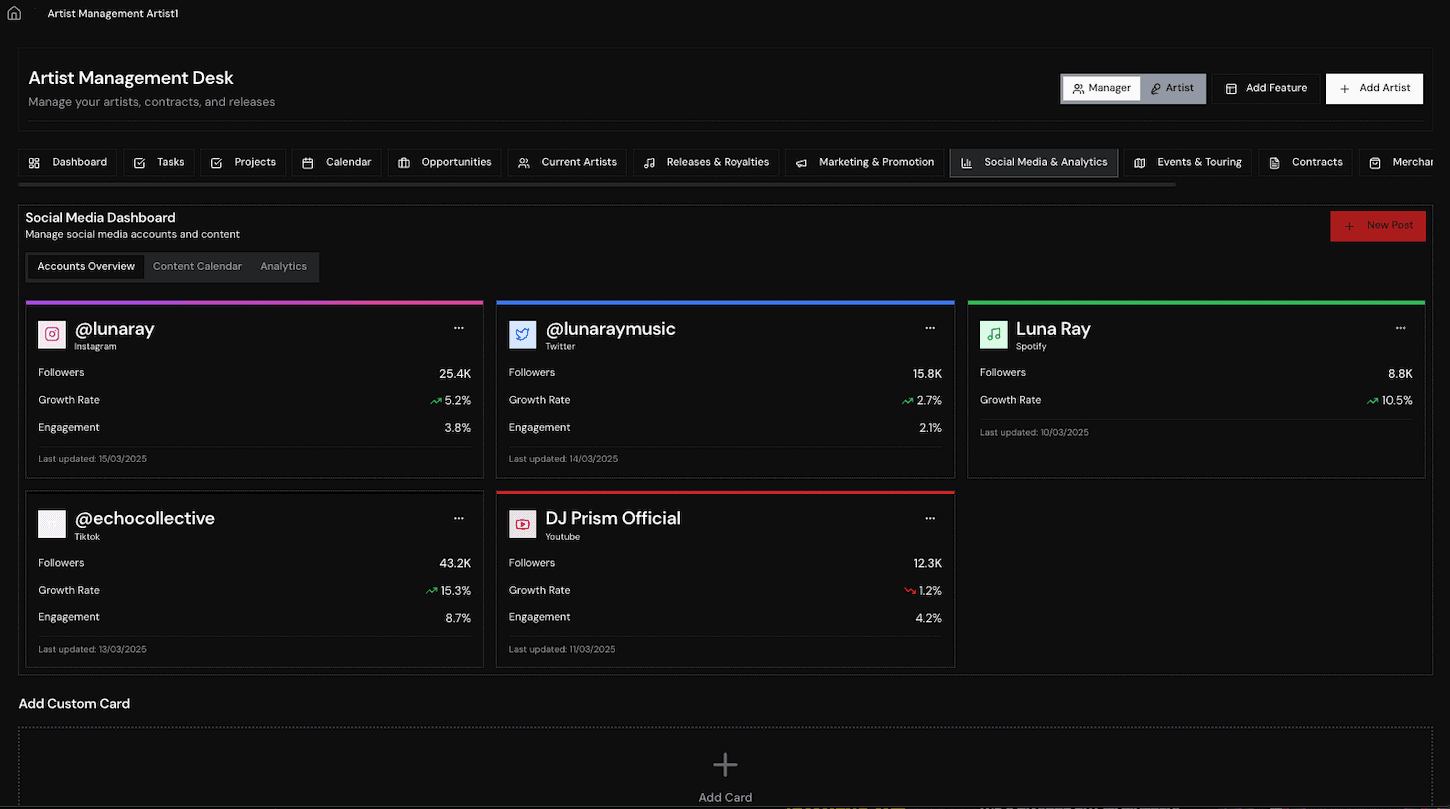Click the Add Feature button

tap(1266, 88)
